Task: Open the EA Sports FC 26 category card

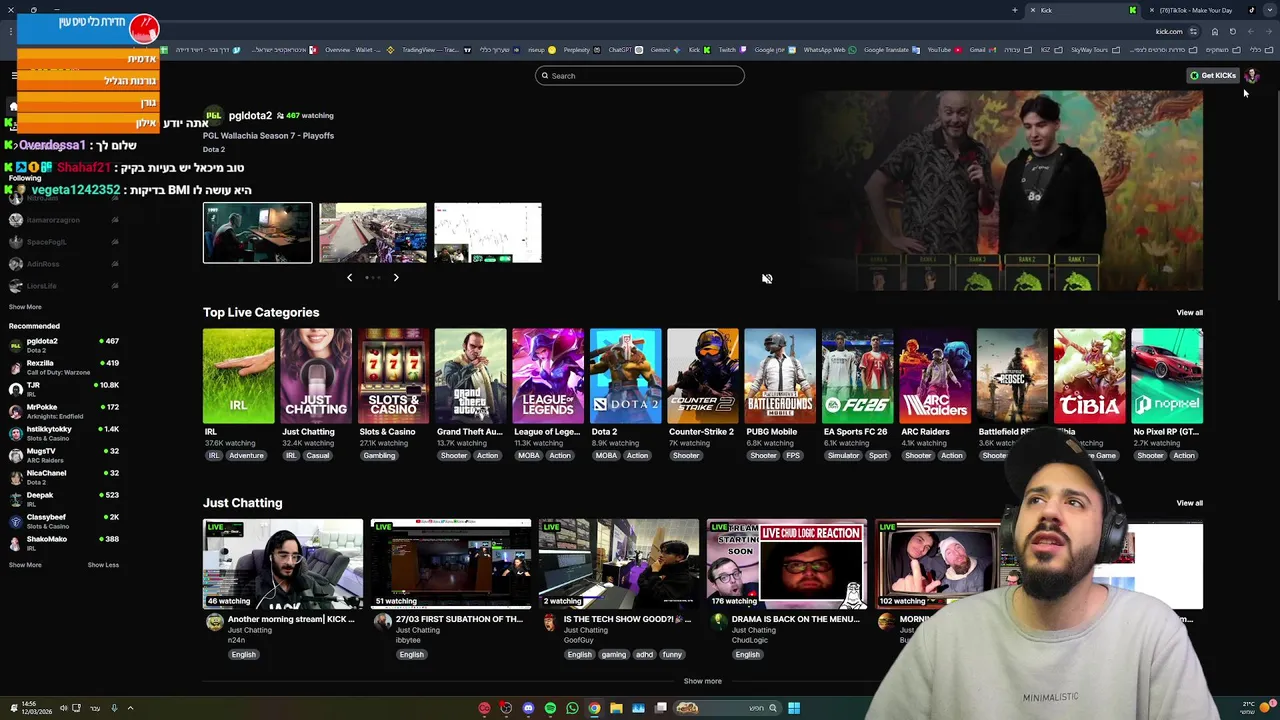Action: [857, 376]
